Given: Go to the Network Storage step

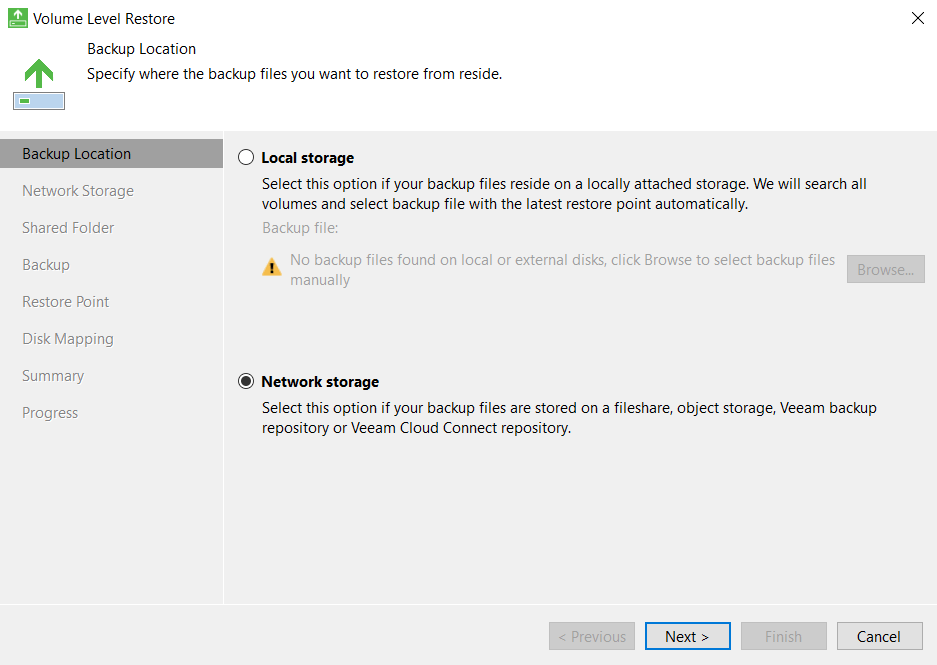Looking at the screenshot, I should (78, 191).
